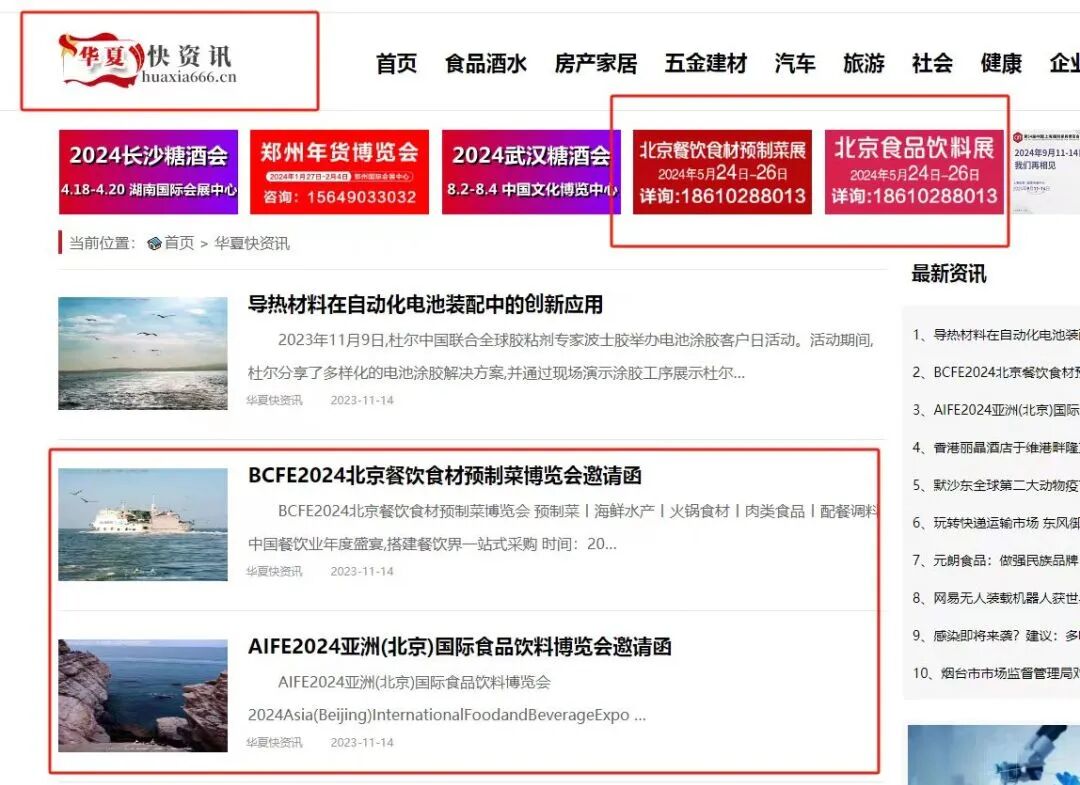Screen dimensions: 1080x785
Task: Open sidebar item 9 感染即将来袭
Action: (996, 636)
